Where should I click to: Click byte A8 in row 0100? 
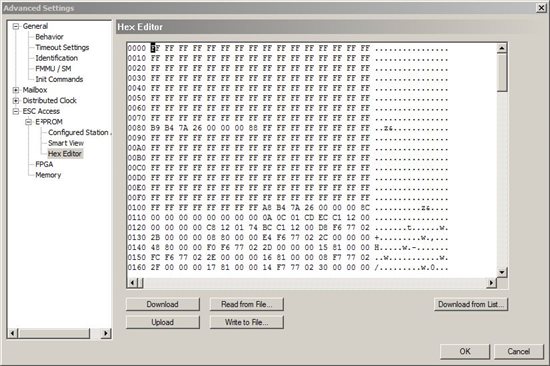coord(267,208)
